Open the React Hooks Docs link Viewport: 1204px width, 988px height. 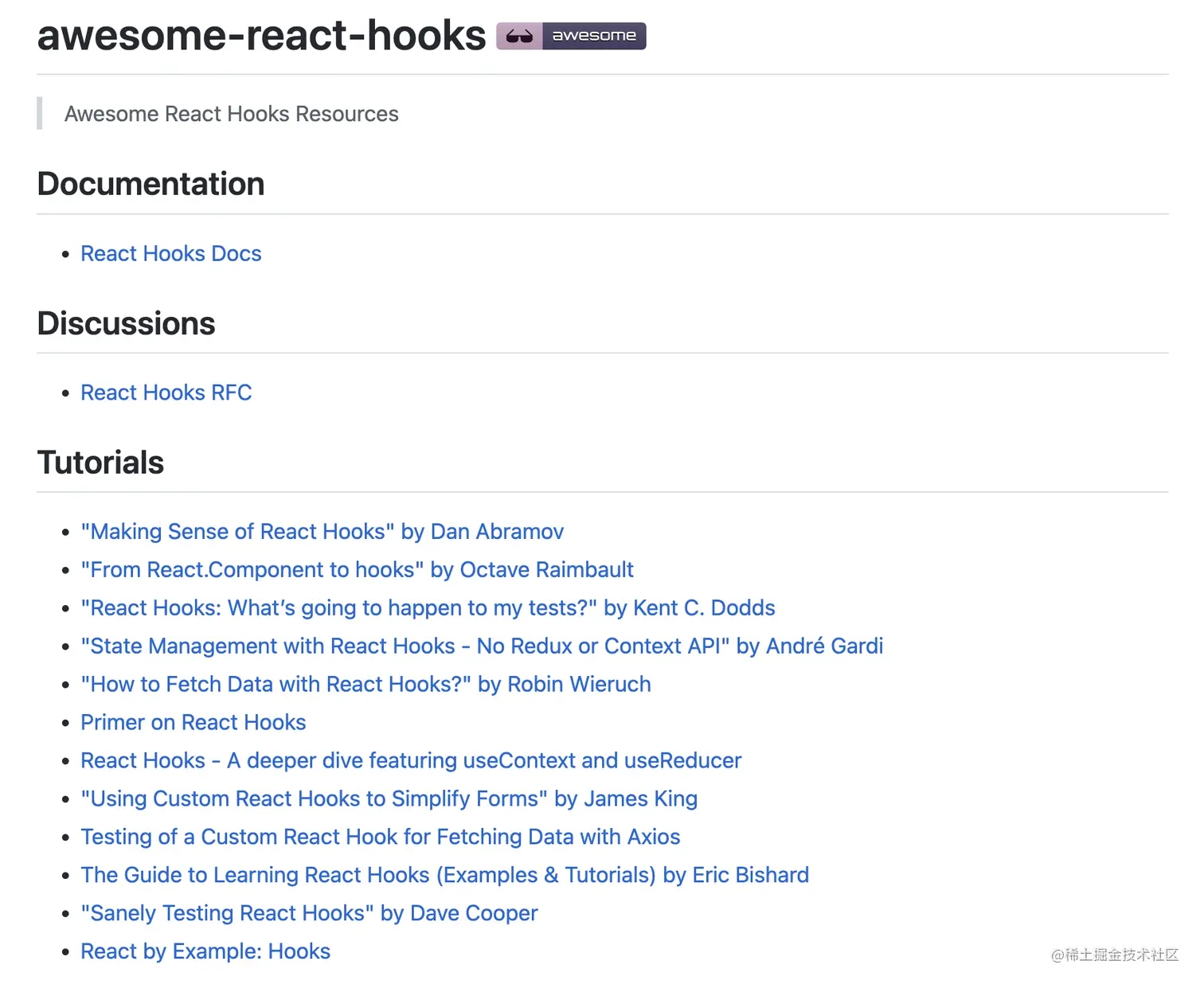point(171,253)
